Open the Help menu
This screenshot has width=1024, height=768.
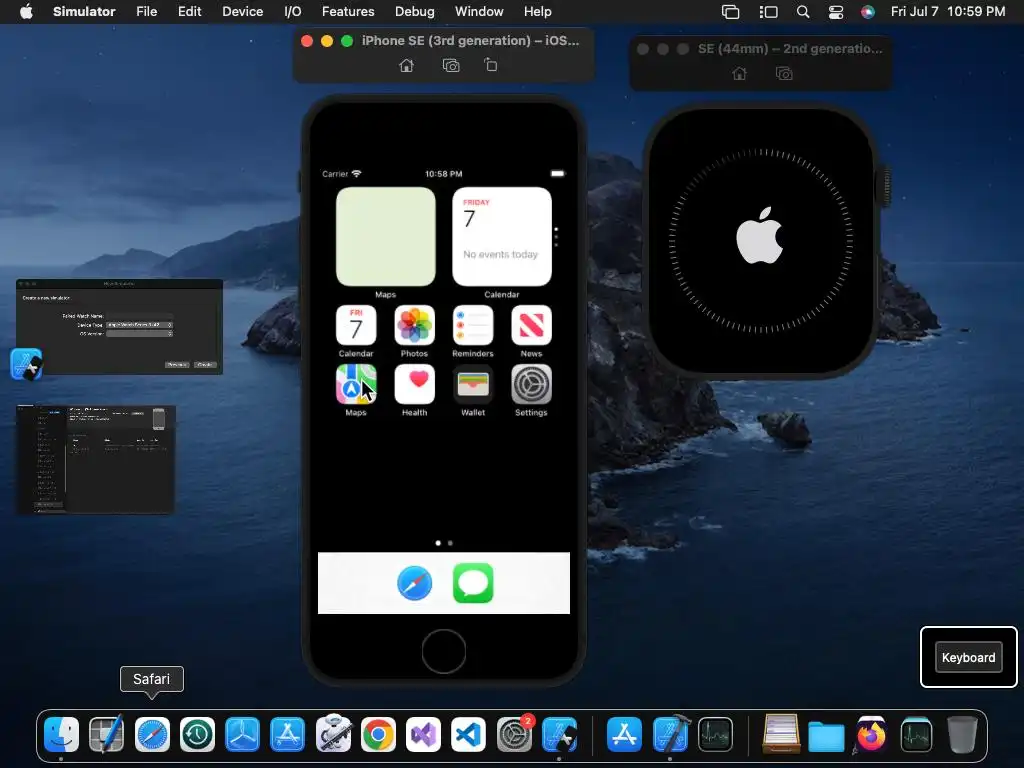537,12
